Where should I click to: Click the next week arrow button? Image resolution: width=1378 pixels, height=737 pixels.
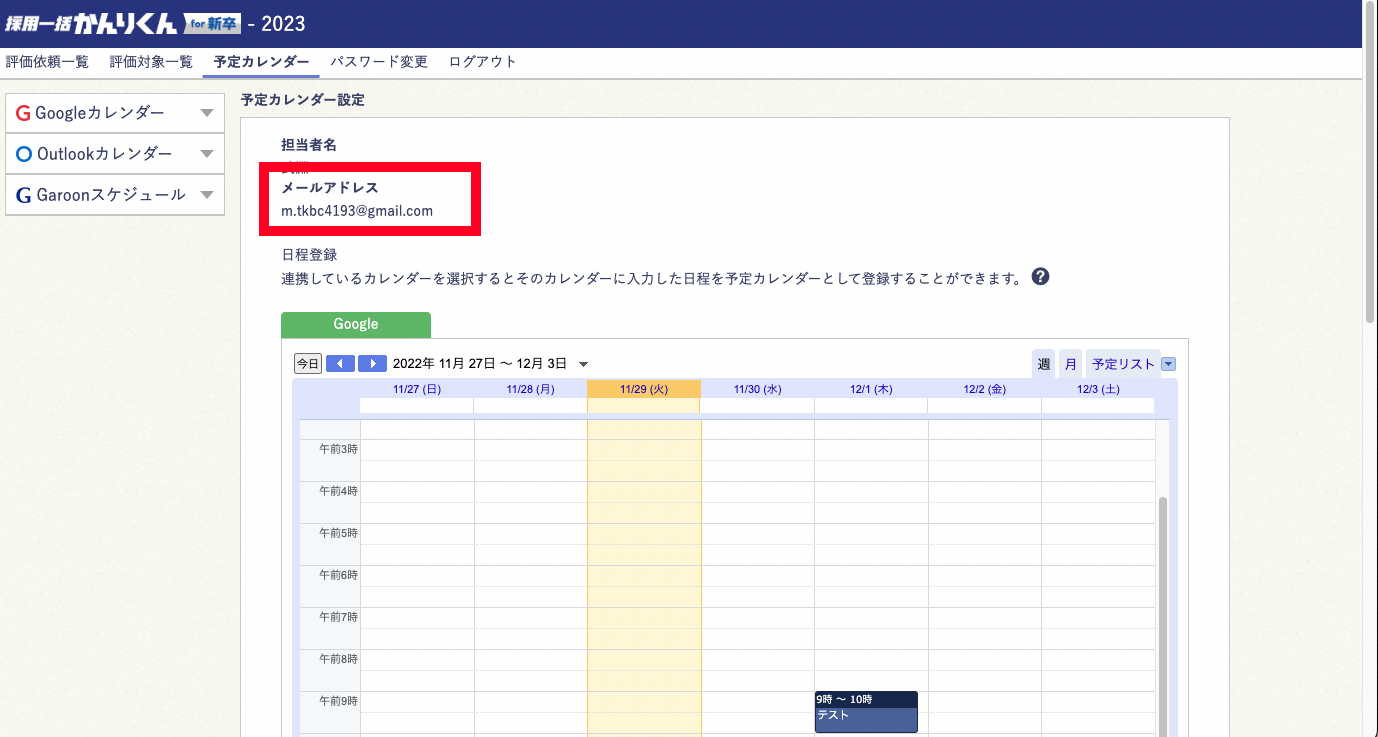pyautogui.click(x=372, y=364)
